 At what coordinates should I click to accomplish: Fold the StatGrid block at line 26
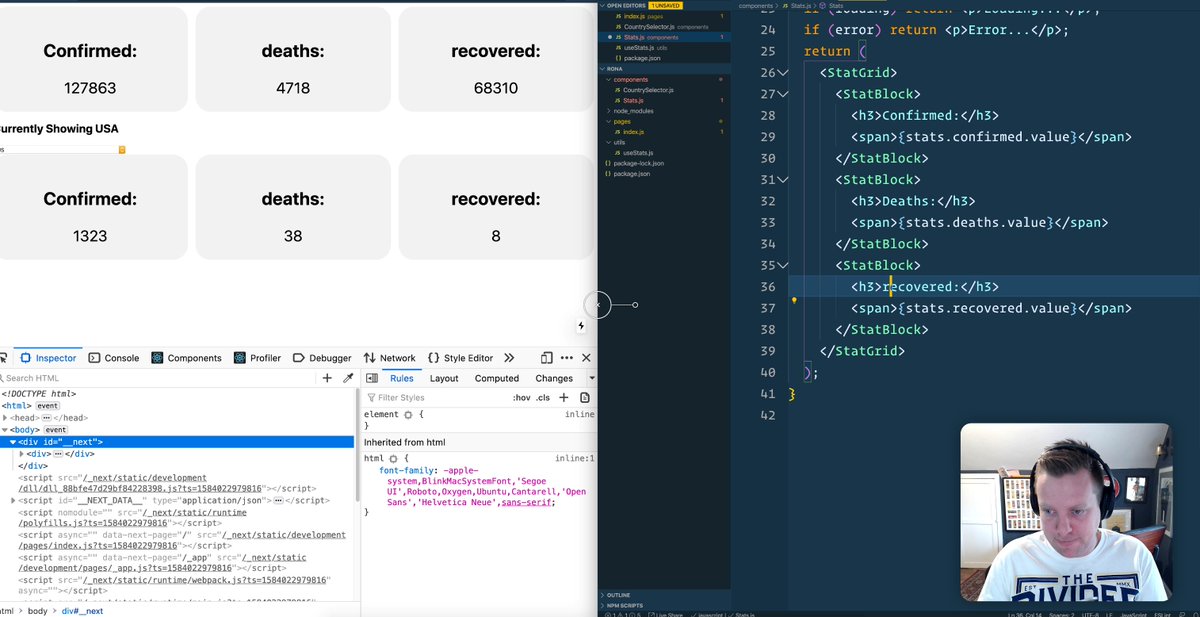click(x=783, y=73)
